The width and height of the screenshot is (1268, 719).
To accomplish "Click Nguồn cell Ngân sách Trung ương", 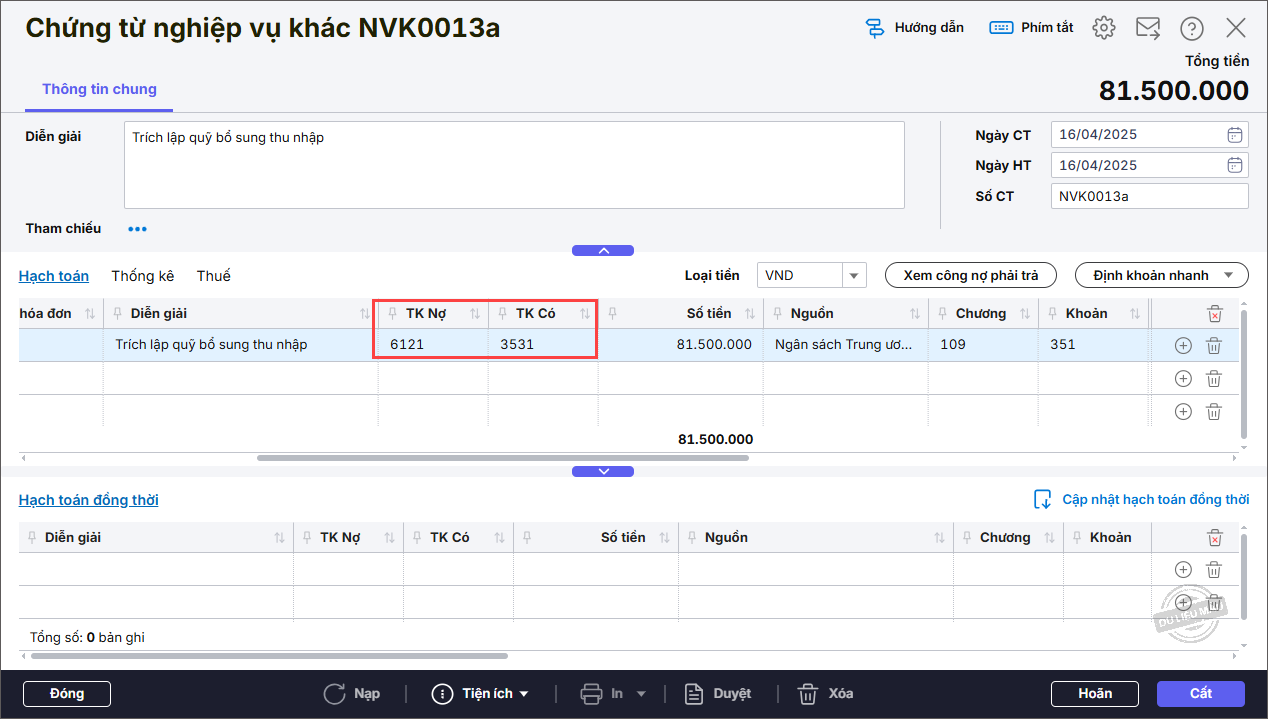I will pyautogui.click(x=845, y=345).
